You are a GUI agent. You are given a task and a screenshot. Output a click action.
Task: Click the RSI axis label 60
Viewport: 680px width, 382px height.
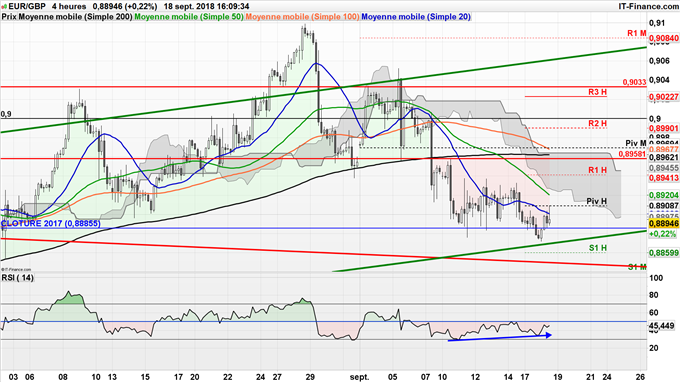[x=654, y=313]
